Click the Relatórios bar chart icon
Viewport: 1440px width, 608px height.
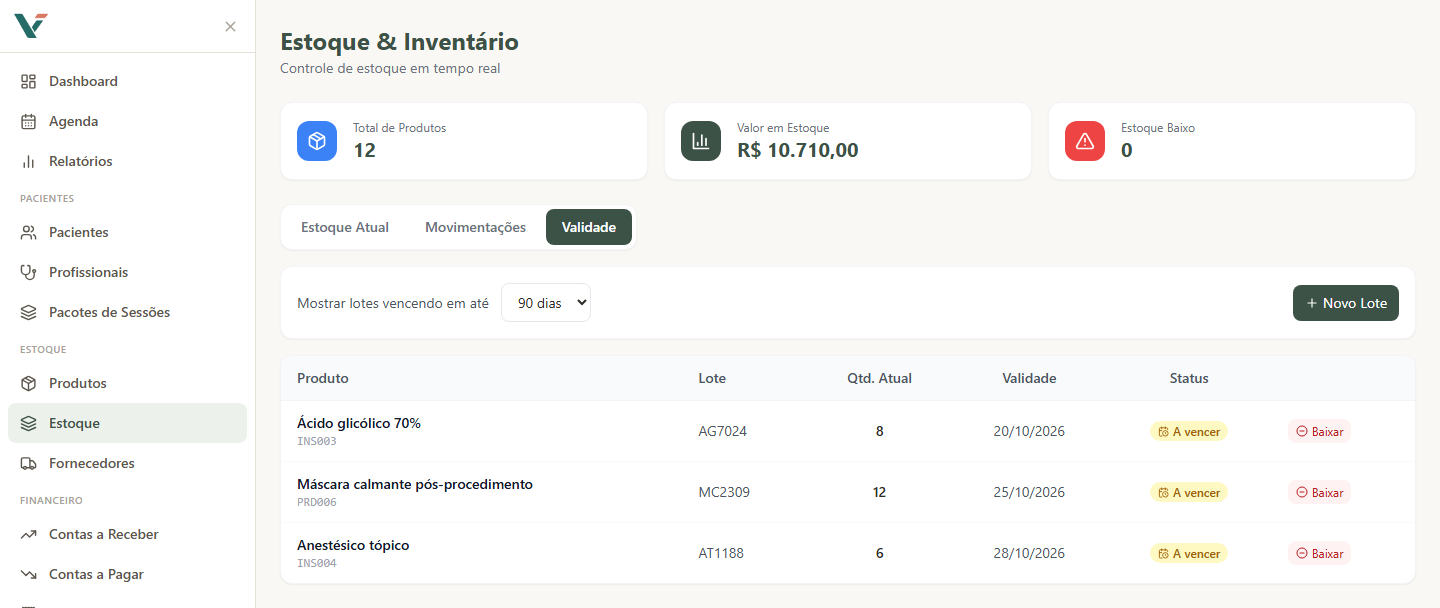tap(29, 161)
